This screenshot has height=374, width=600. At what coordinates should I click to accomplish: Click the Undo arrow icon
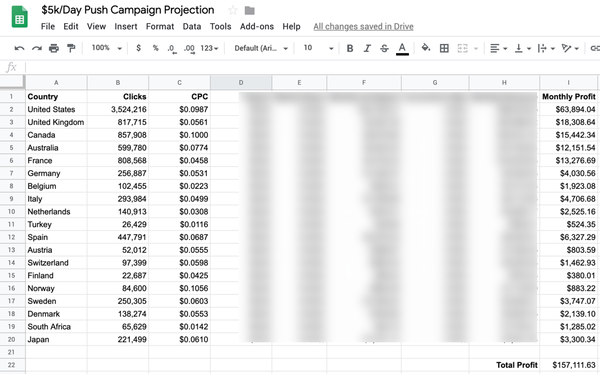coord(19,48)
